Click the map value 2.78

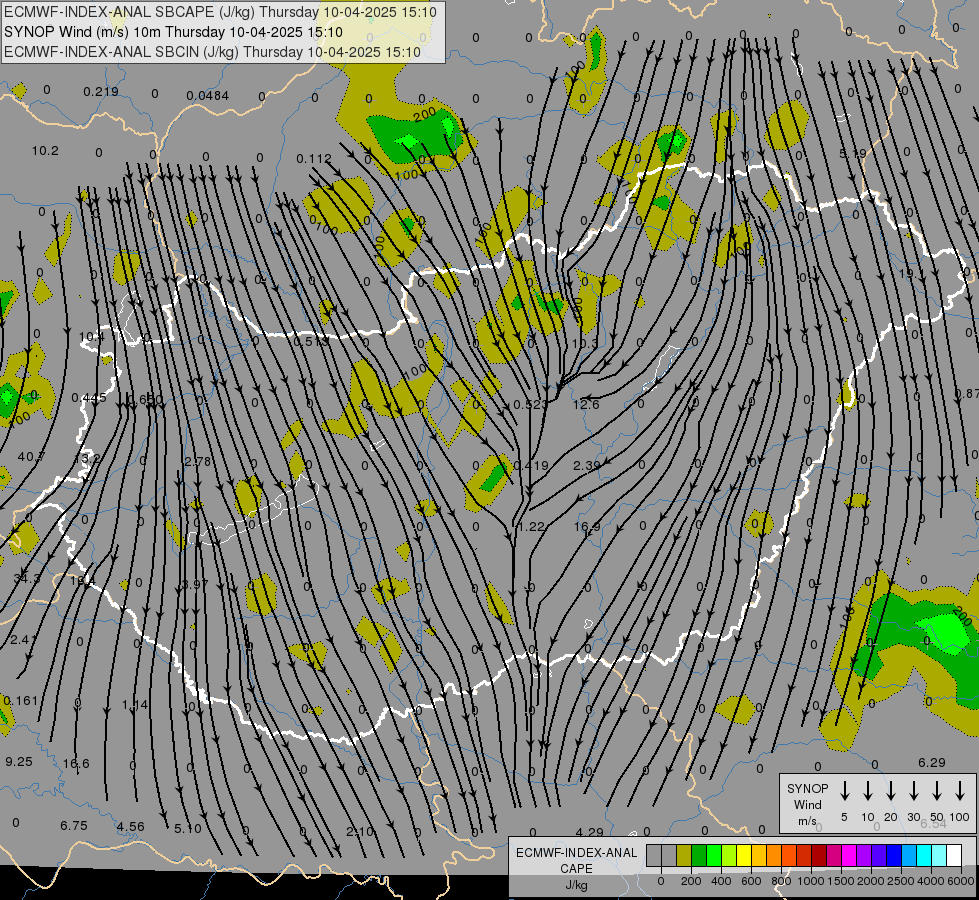click(x=197, y=462)
